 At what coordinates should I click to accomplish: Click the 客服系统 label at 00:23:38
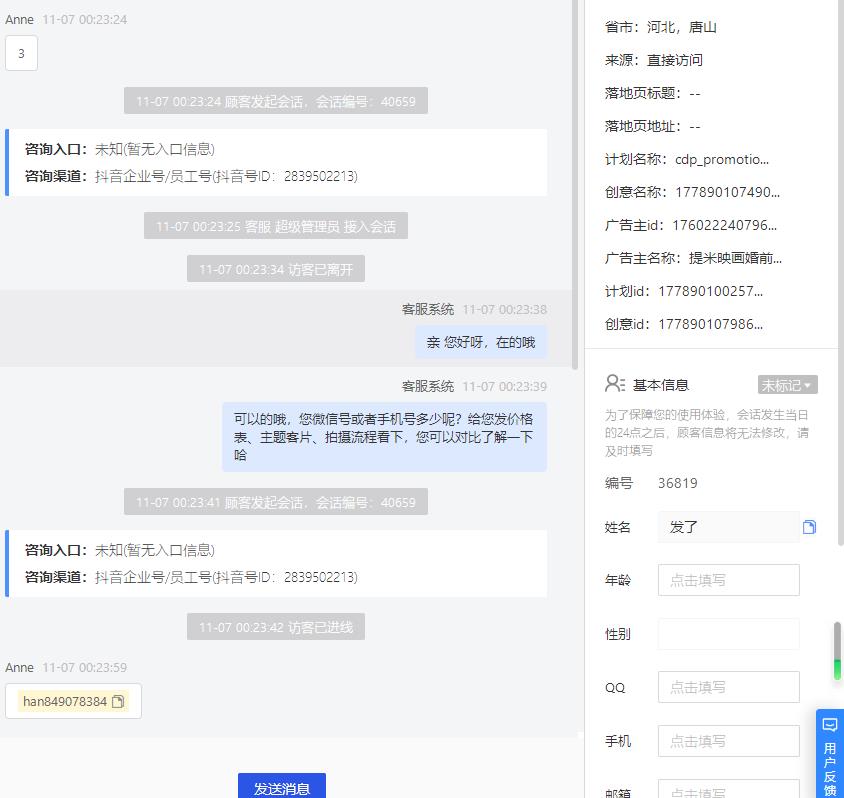pyautogui.click(x=428, y=309)
